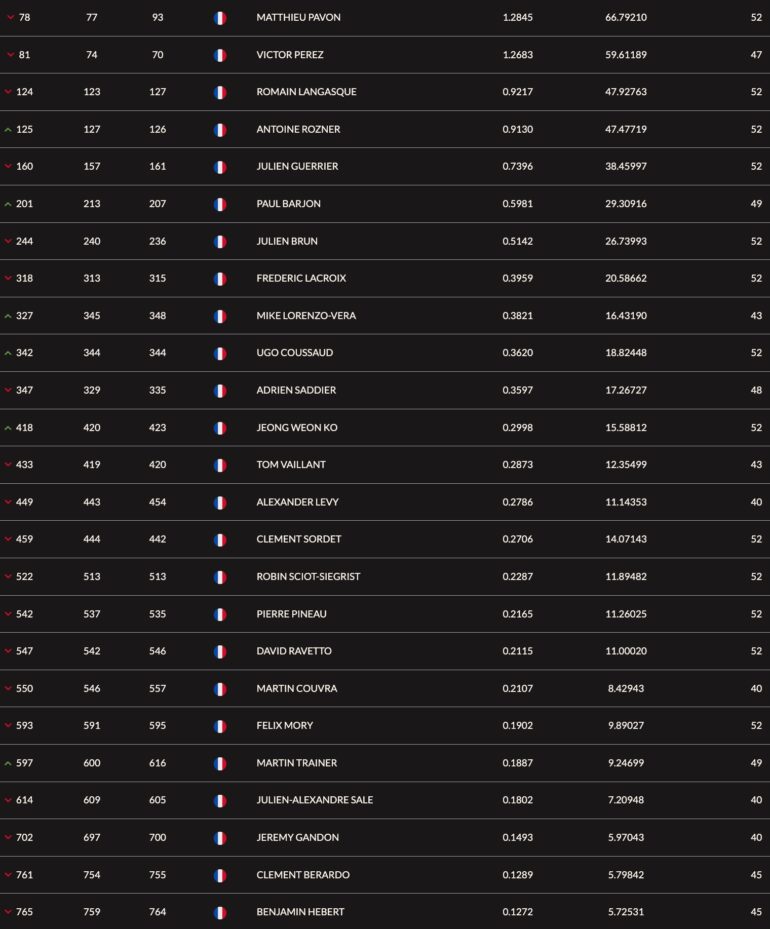Click the flag beside Mike Lorenzo-Vera
770x929 pixels.
(x=220, y=316)
